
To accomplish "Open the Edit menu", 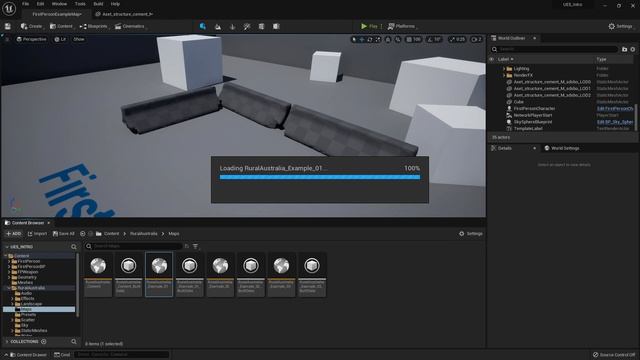I will [x=40, y=4].
